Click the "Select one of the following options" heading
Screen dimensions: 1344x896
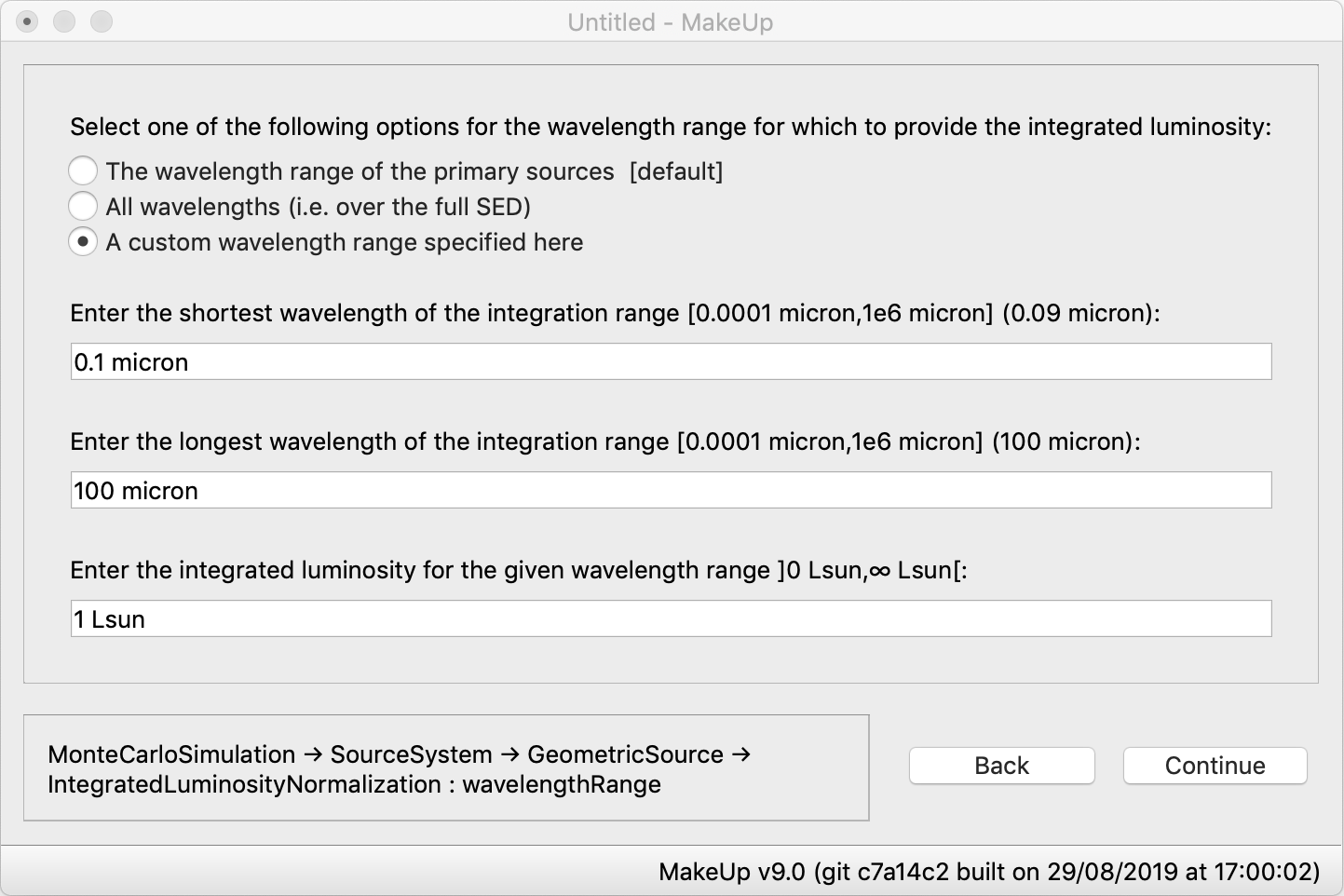(671, 127)
